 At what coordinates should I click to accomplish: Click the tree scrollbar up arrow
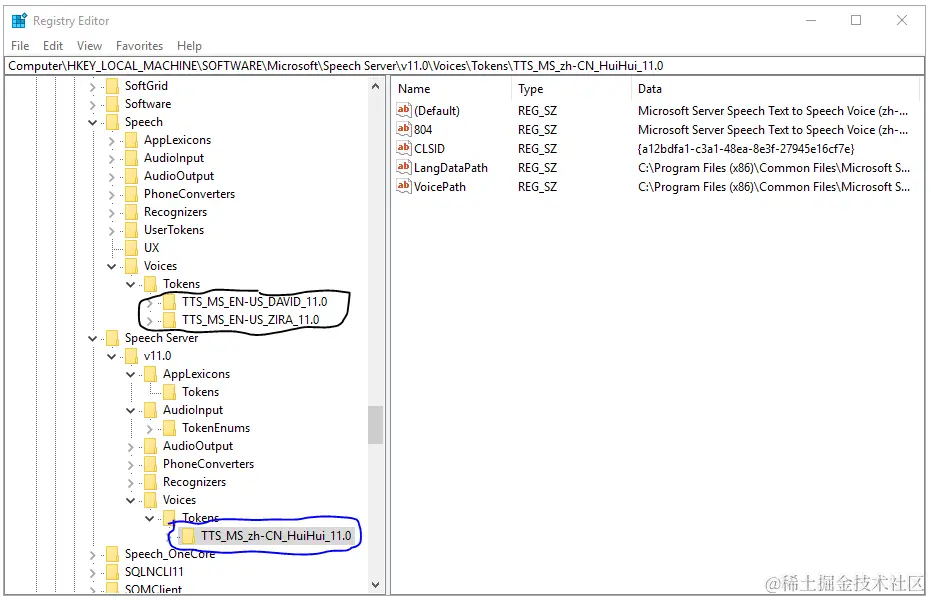[x=375, y=87]
